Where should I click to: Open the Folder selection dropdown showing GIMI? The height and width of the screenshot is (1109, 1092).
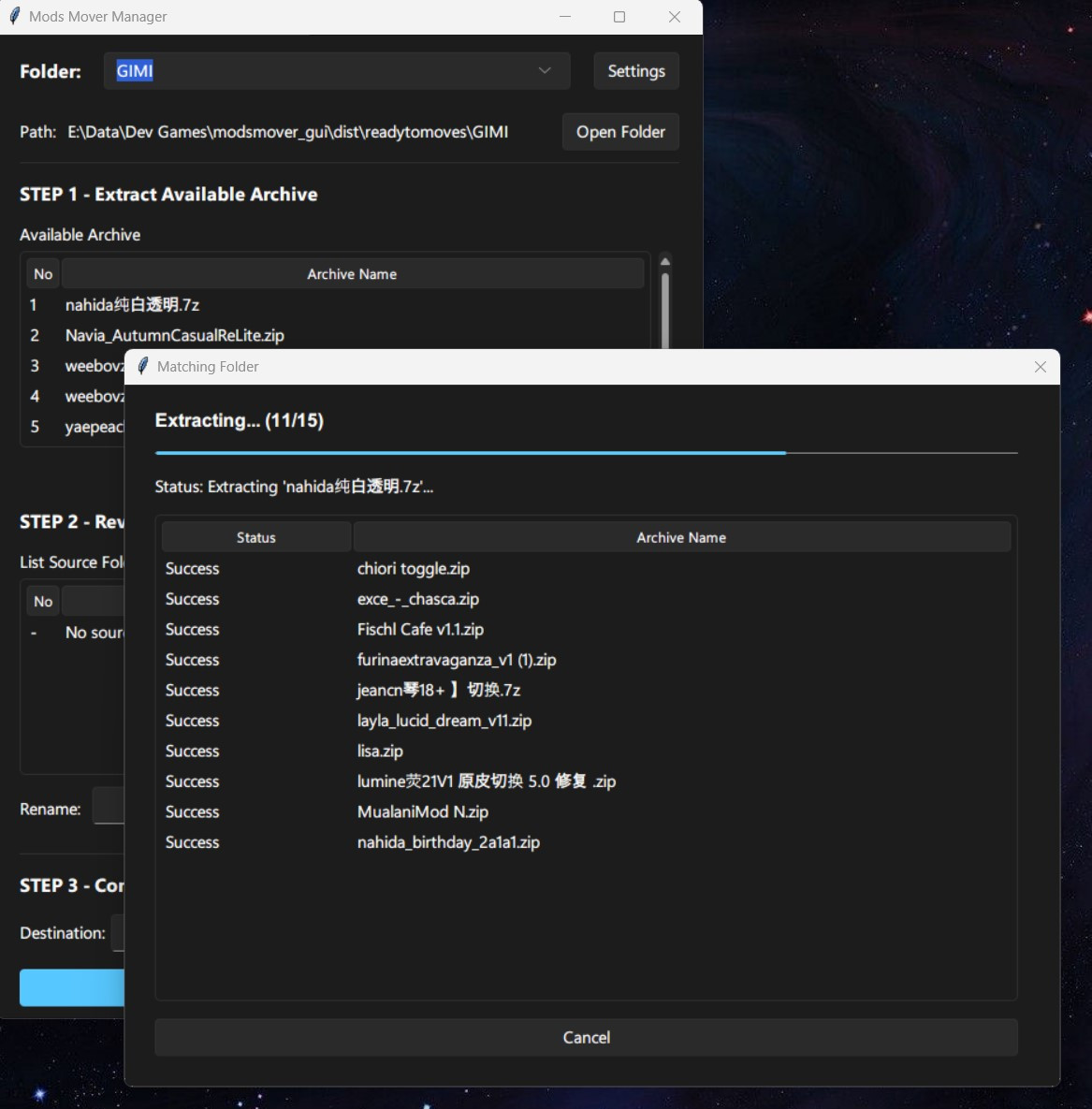tap(337, 70)
